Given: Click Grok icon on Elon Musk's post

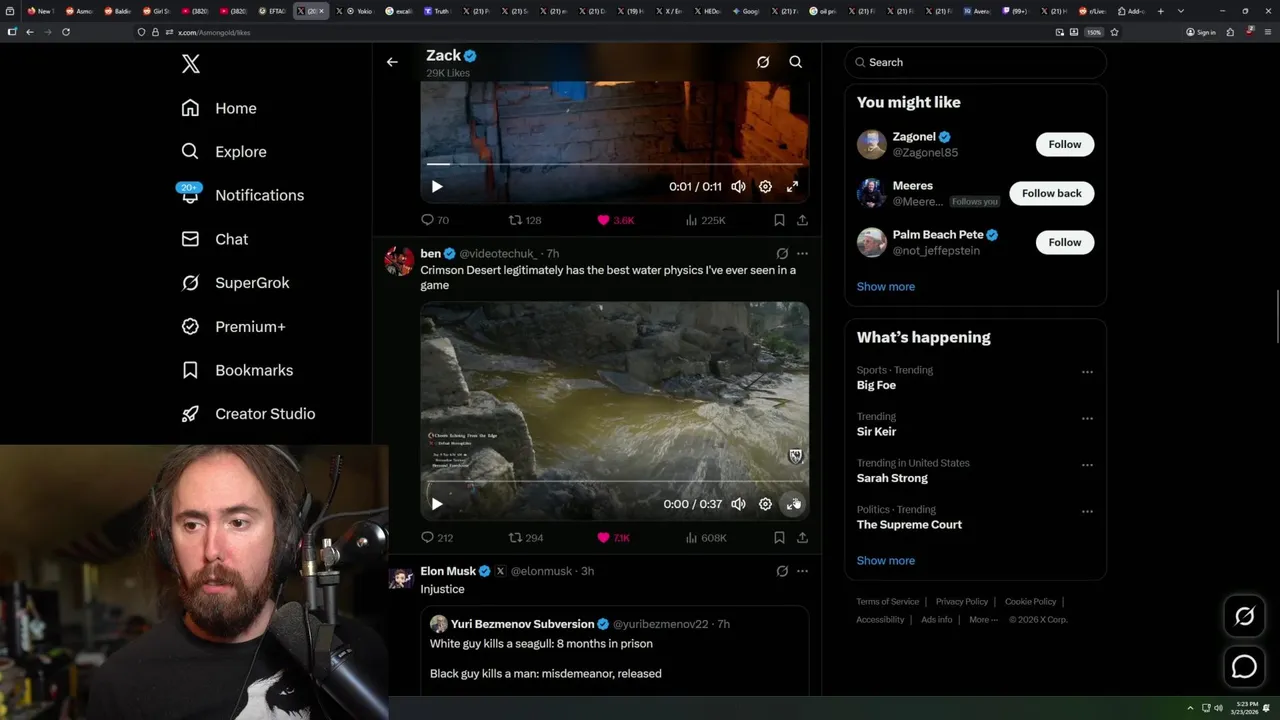Looking at the screenshot, I should click(782, 571).
